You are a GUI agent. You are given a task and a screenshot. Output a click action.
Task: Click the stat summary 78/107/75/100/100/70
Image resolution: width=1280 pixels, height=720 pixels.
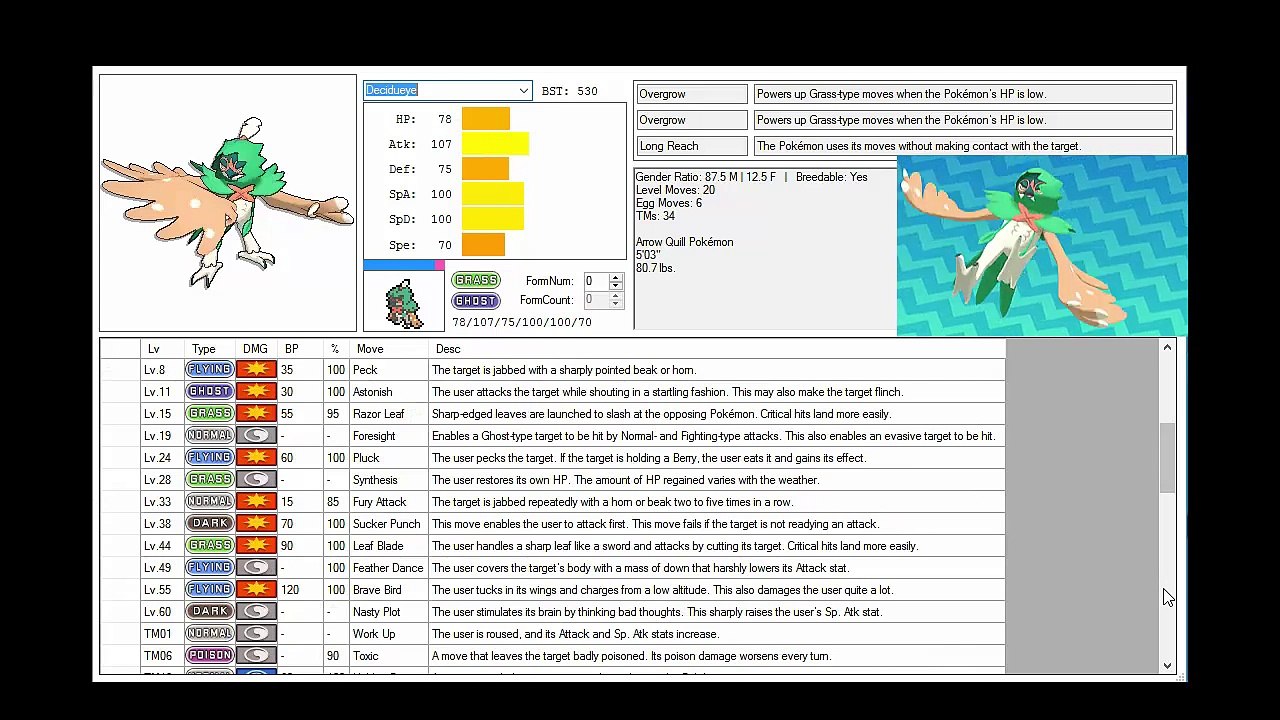coord(522,323)
